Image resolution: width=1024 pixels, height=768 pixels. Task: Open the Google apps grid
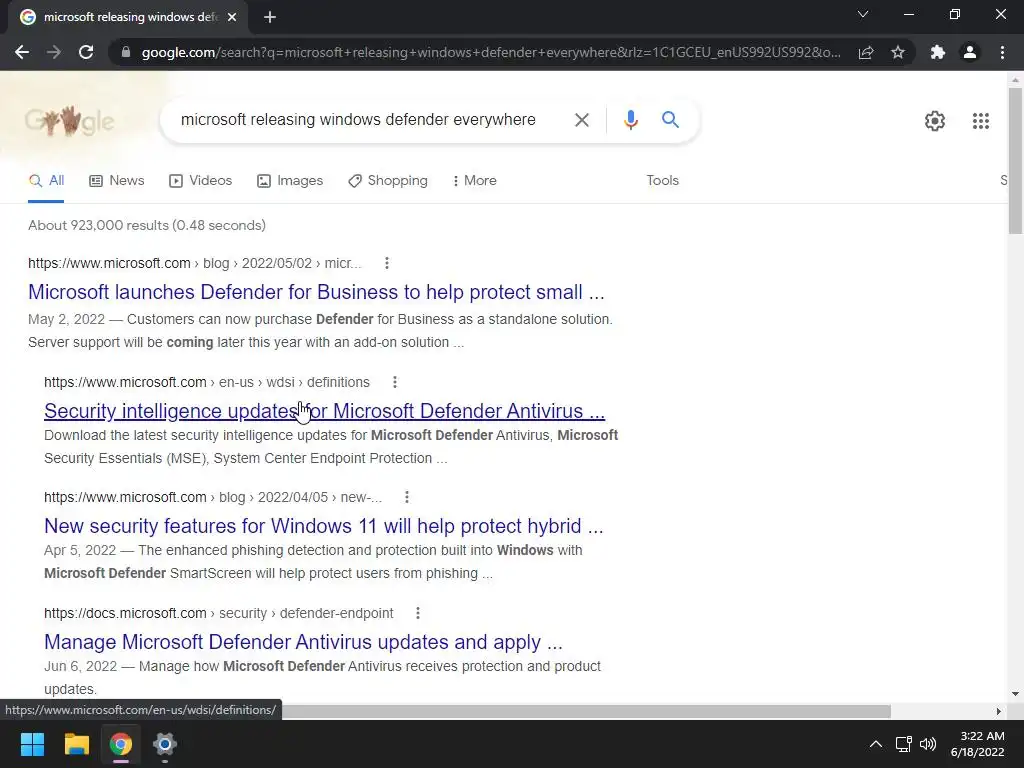tap(980, 121)
